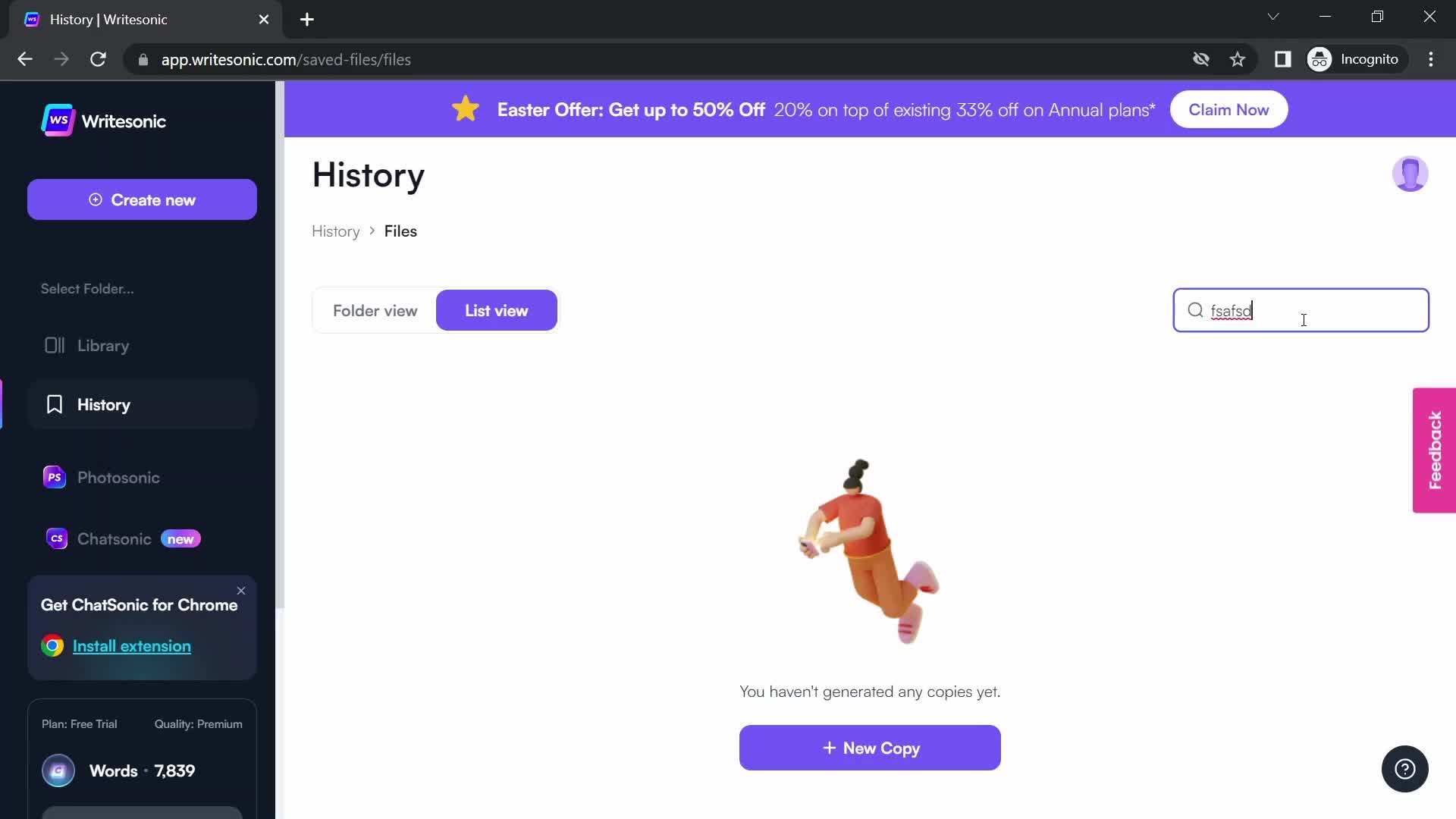1456x819 pixels.
Task: Click the help question mark icon
Action: [1405, 769]
